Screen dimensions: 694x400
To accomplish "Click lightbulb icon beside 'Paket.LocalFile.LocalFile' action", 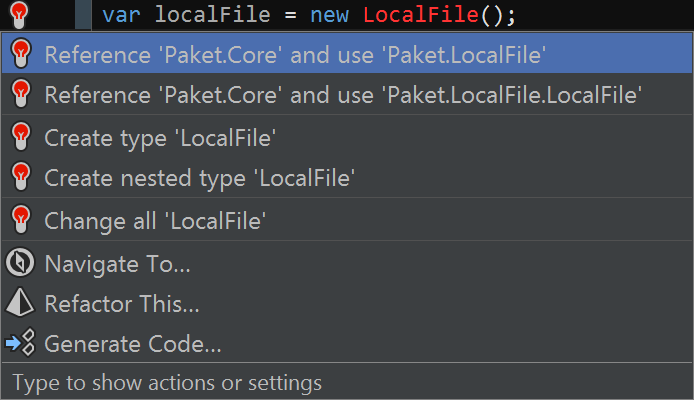I will tap(21, 93).
